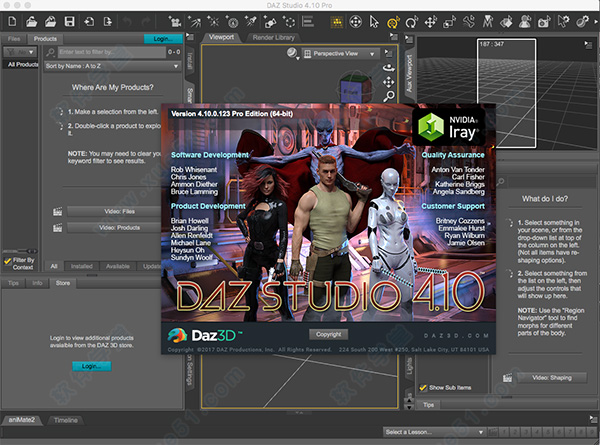Click the Login button in Store pane
600x445 pixels.
[91, 366]
